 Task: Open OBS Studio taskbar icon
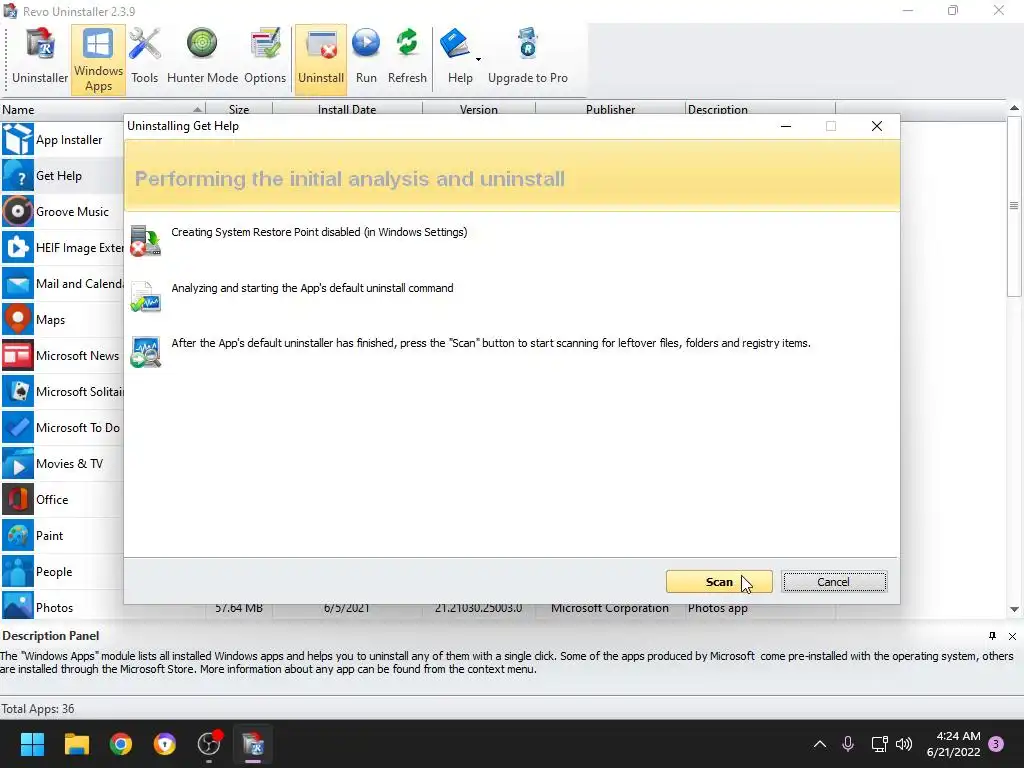[209, 744]
